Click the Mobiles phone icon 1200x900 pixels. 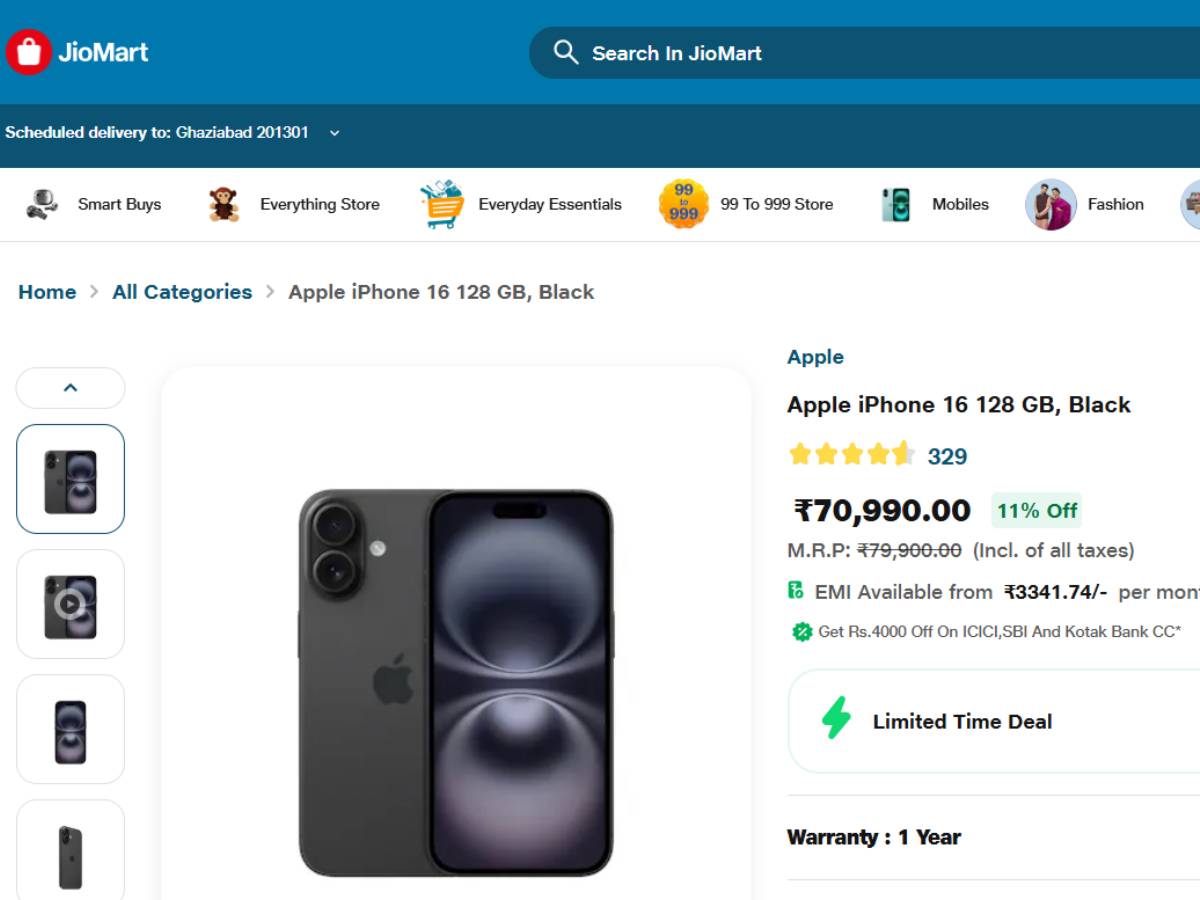click(896, 204)
